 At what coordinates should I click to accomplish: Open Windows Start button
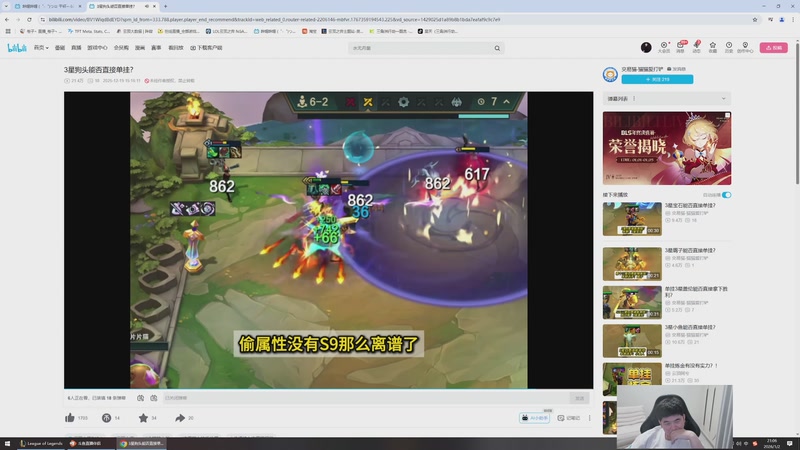7,443
